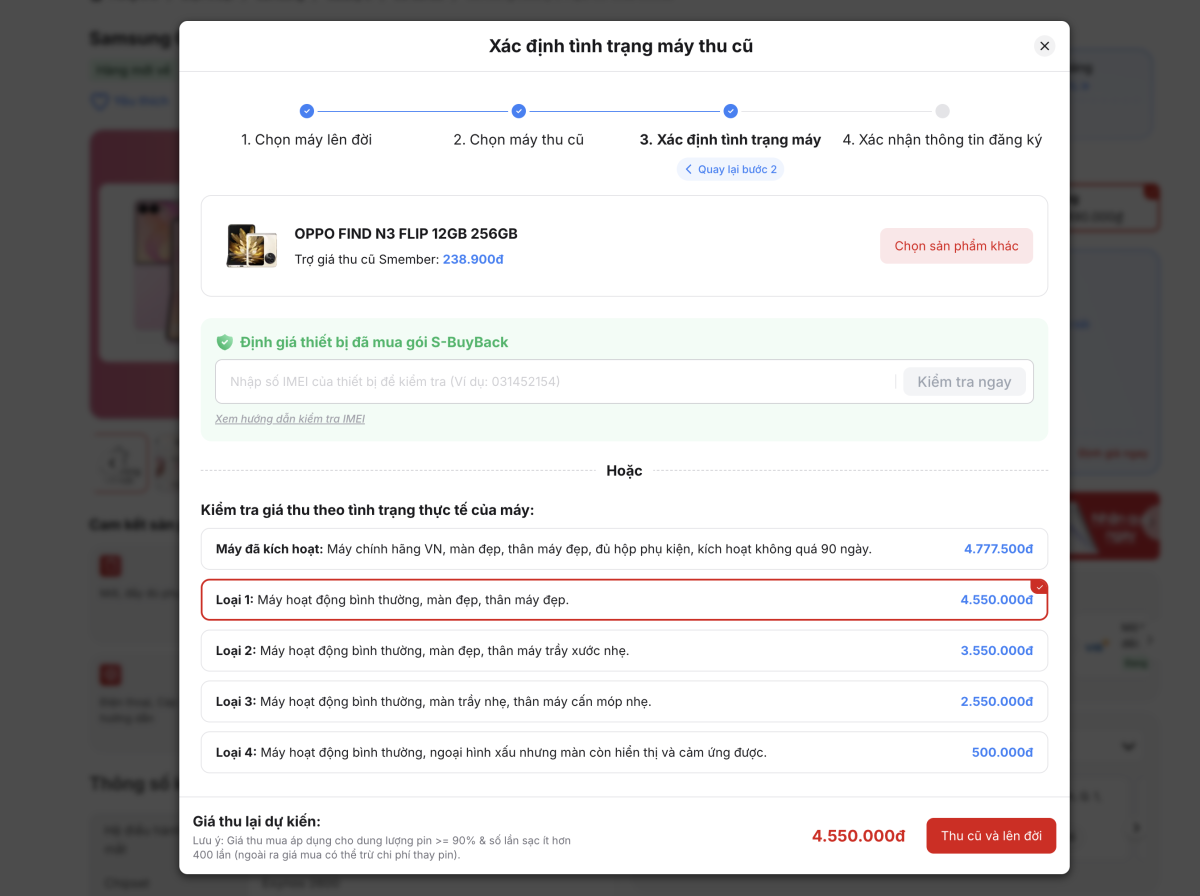
Task: Focus the IMEI number input field
Action: point(556,382)
